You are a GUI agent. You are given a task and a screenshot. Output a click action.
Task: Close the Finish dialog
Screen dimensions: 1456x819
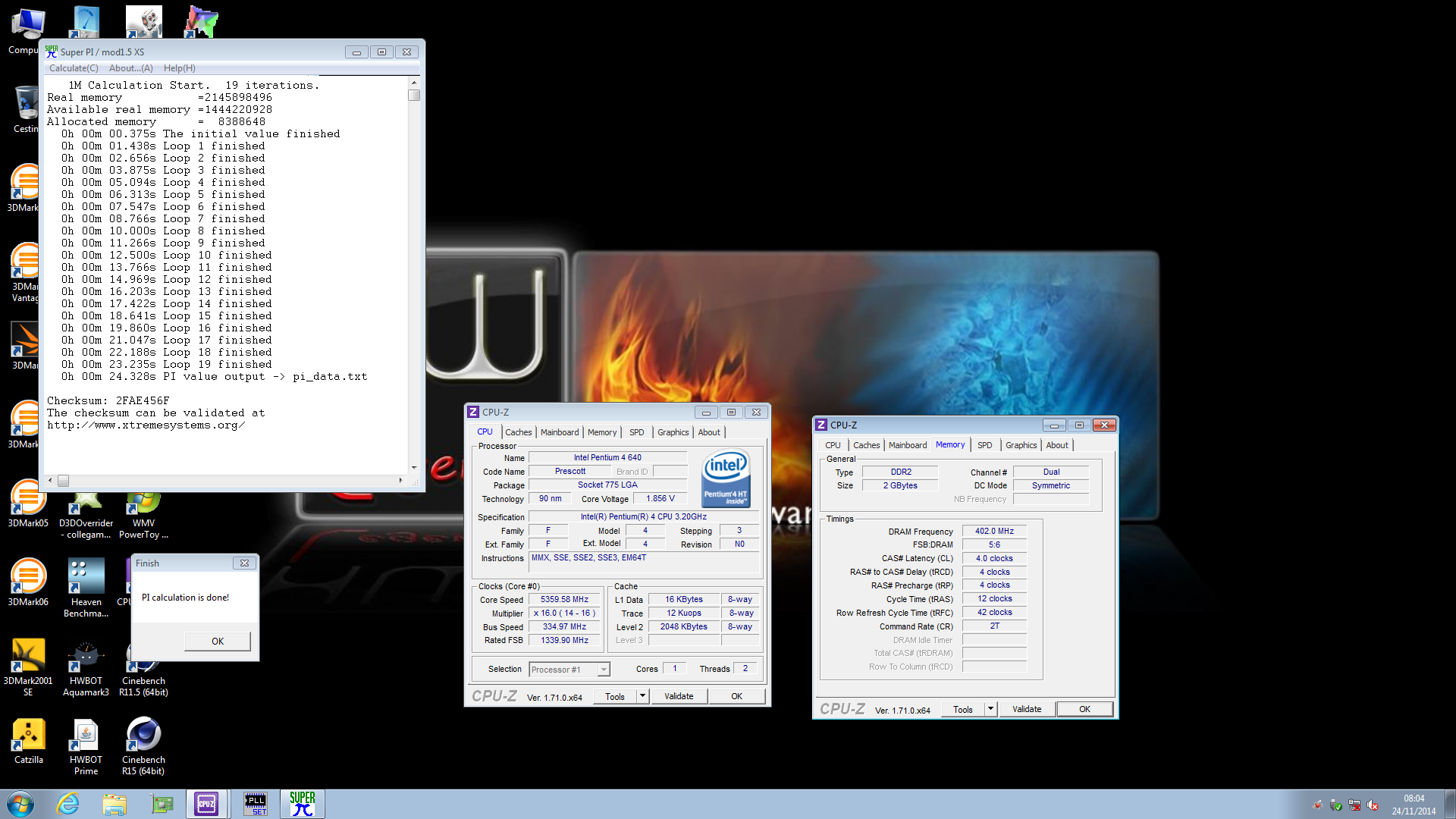[x=244, y=563]
